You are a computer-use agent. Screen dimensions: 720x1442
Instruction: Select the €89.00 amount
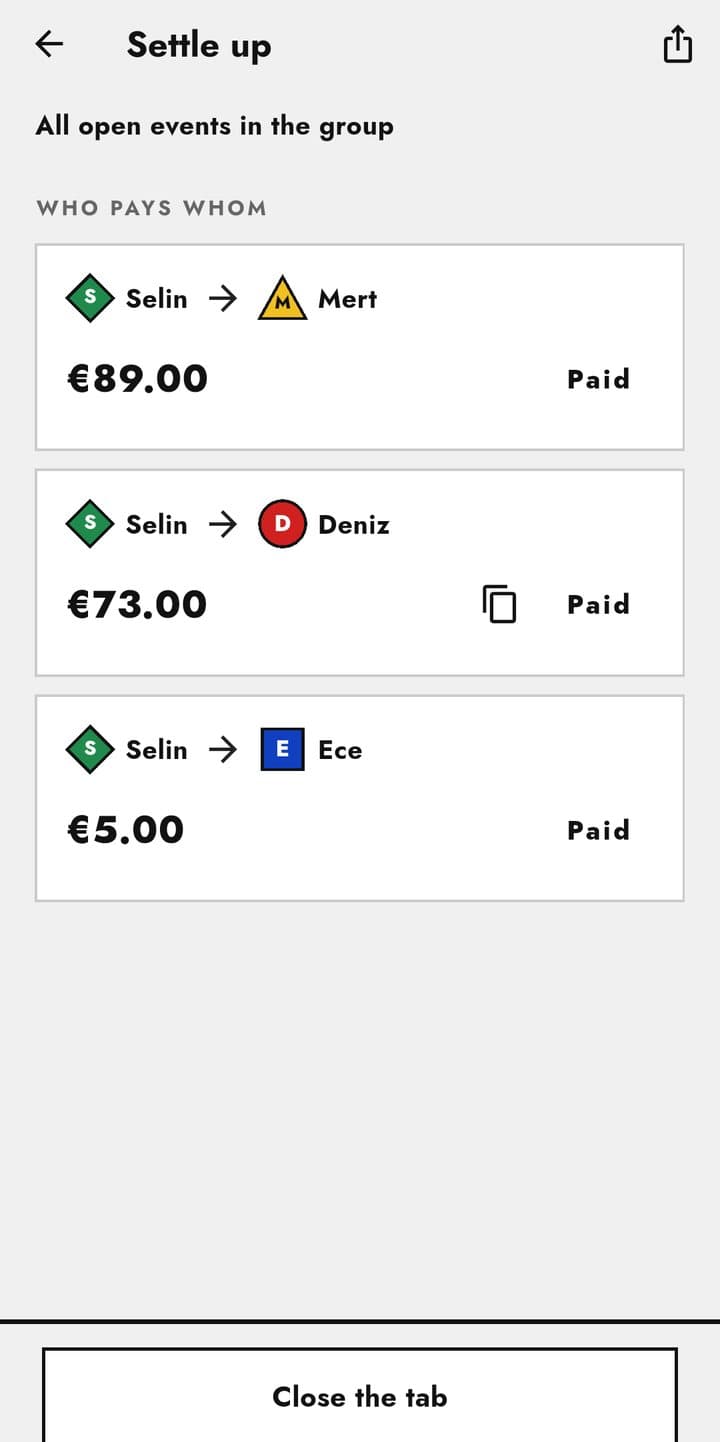[x=137, y=379]
